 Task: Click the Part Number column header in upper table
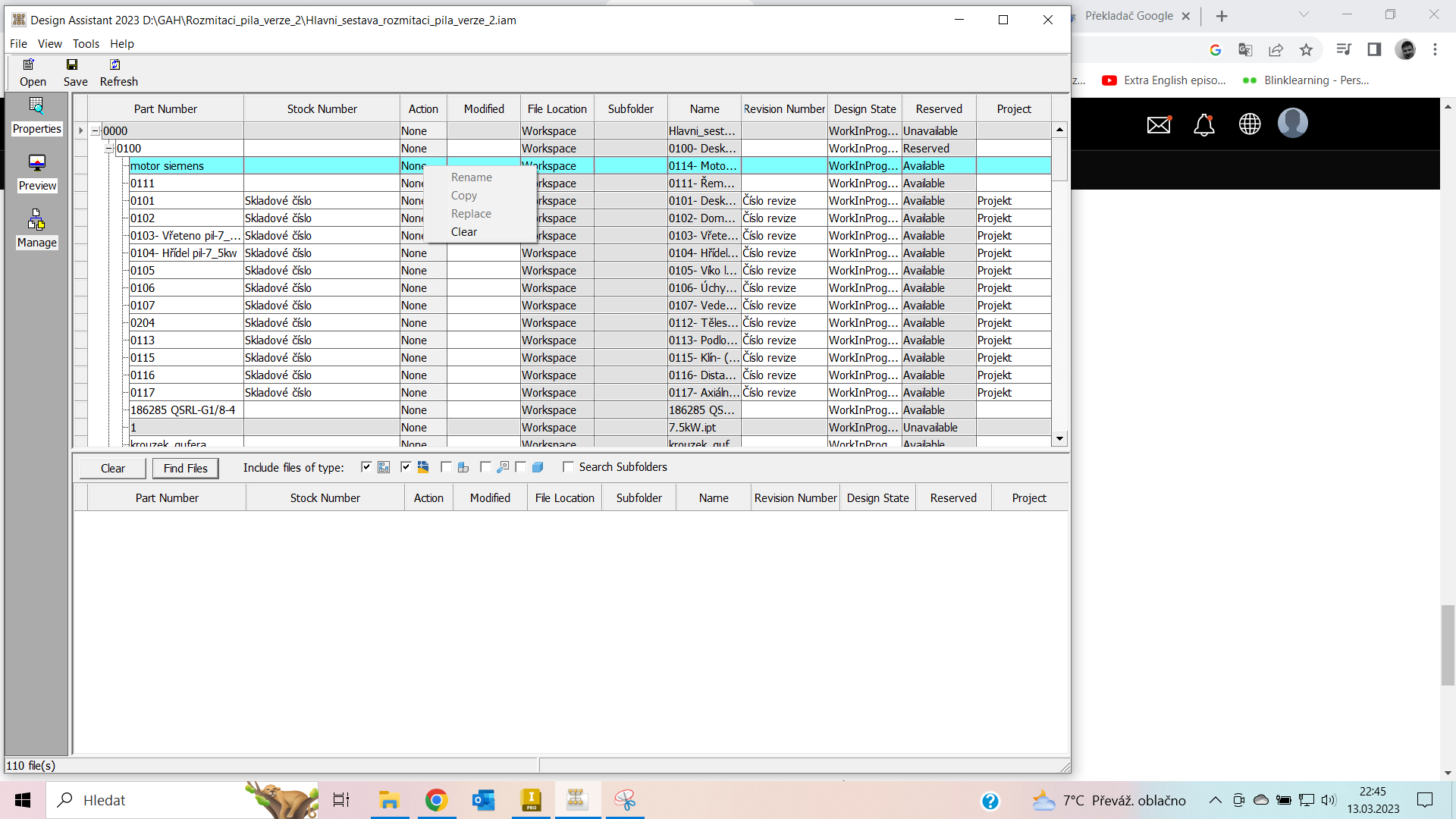(x=165, y=109)
